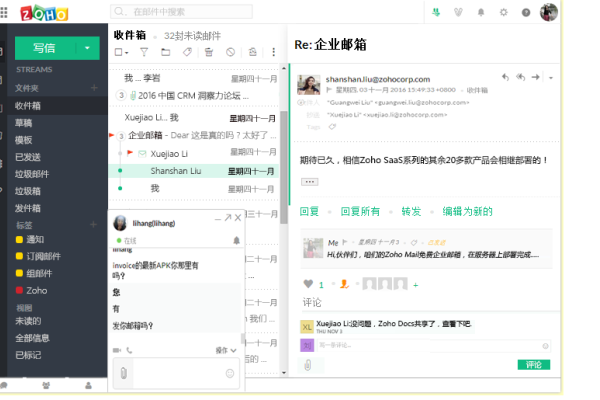This screenshot has height=400, width=600.
Task: Open the user profile avatar
Action: coord(549,12)
